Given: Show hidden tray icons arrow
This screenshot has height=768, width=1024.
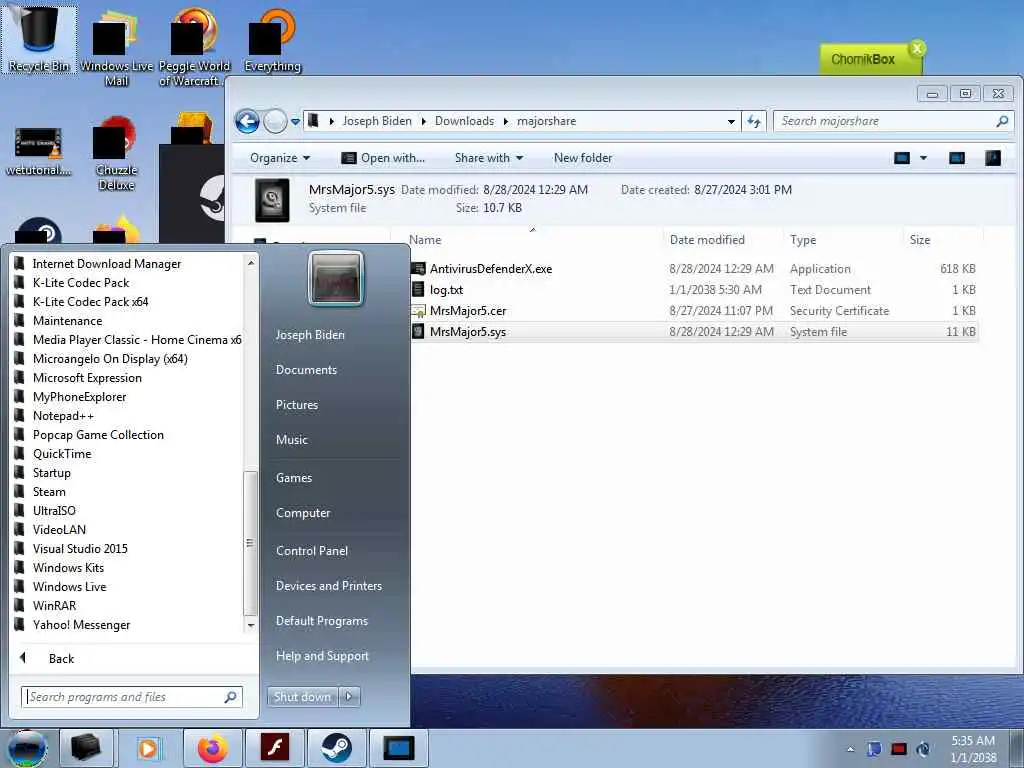Looking at the screenshot, I should pyautogui.click(x=850, y=749).
